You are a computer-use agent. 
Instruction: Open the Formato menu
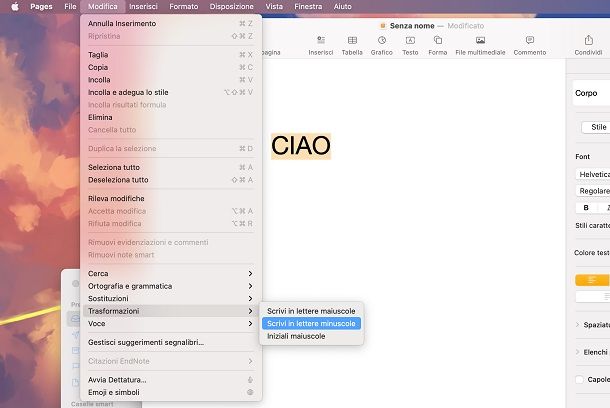point(184,7)
